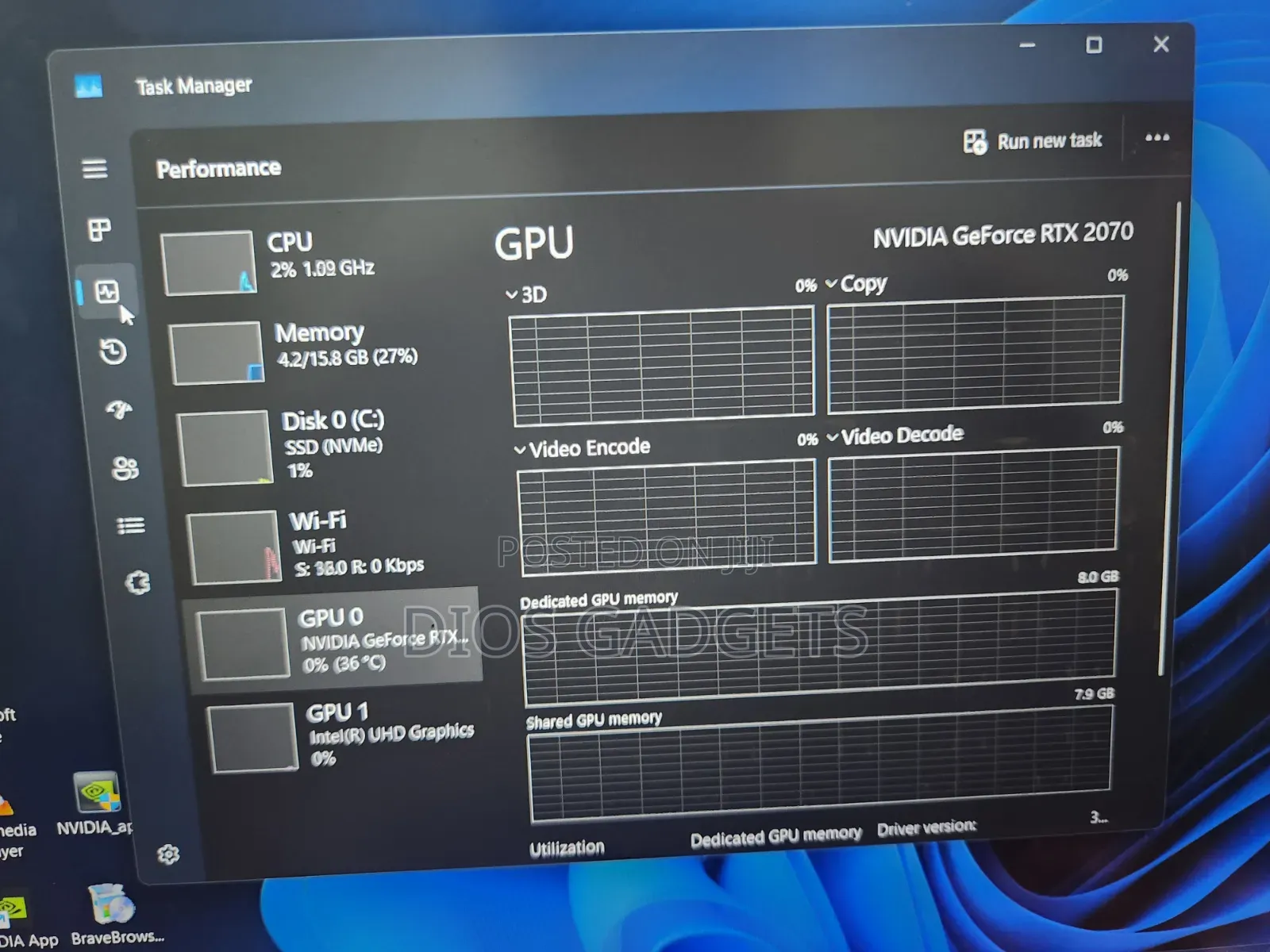Minimize the Task Manager window

click(x=1027, y=45)
